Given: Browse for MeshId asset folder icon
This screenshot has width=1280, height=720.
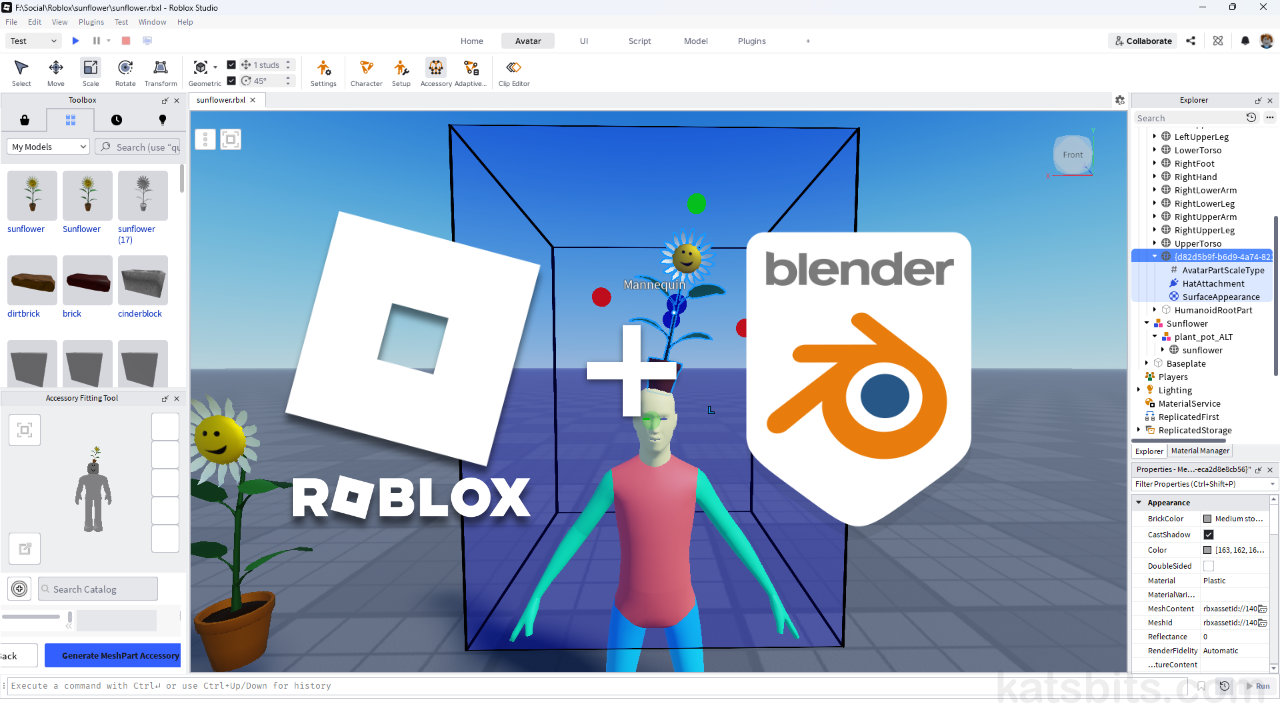Looking at the screenshot, I should tap(1263, 623).
